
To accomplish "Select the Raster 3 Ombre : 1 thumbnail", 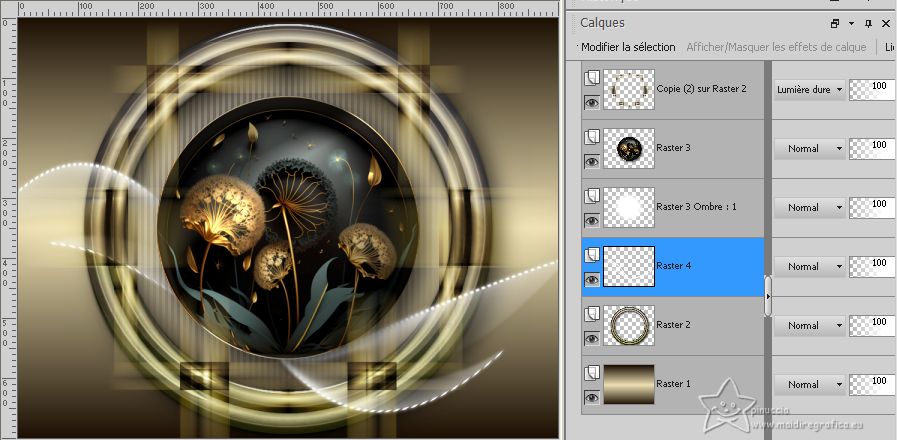I will tap(629, 207).
